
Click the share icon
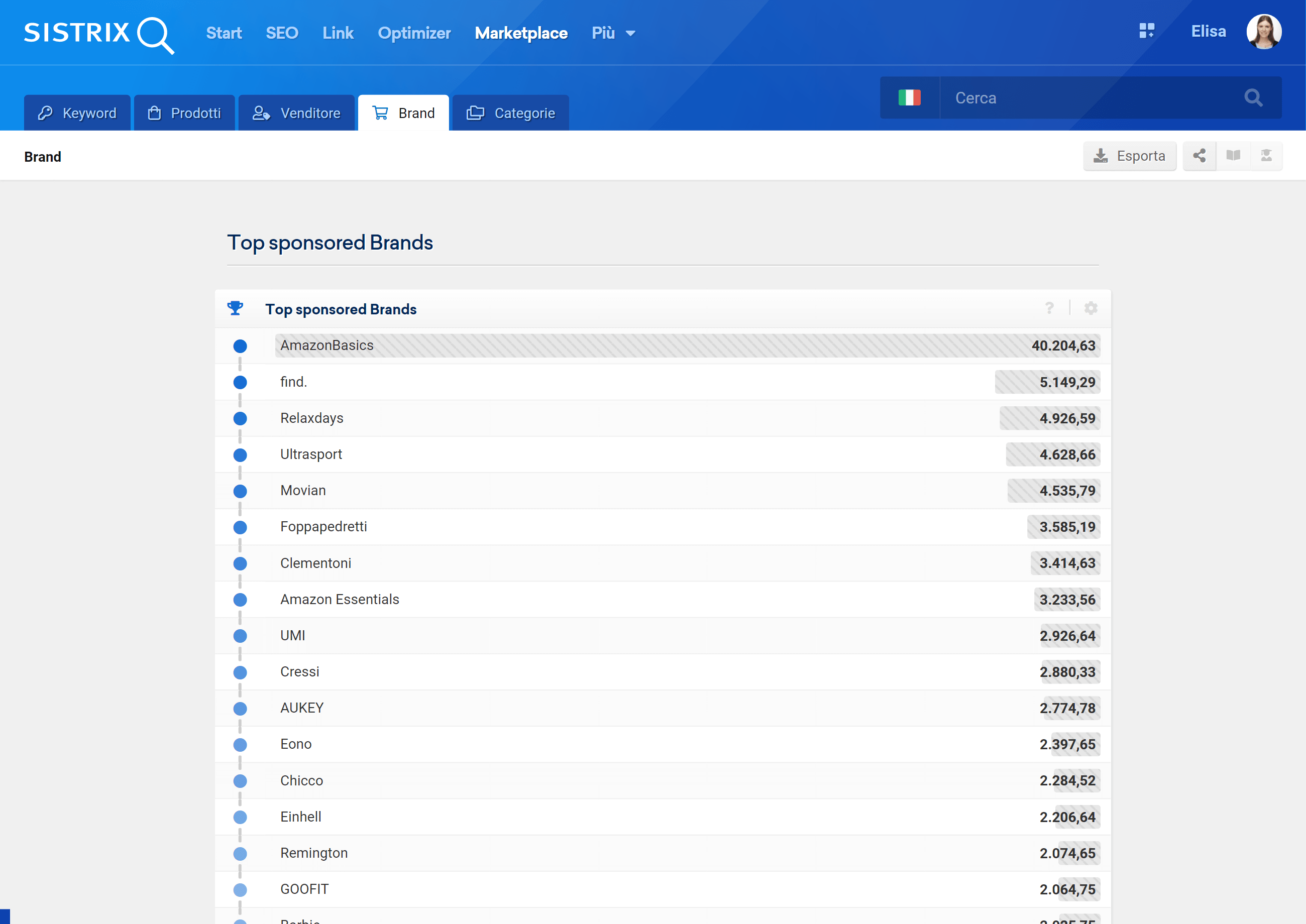(1199, 156)
